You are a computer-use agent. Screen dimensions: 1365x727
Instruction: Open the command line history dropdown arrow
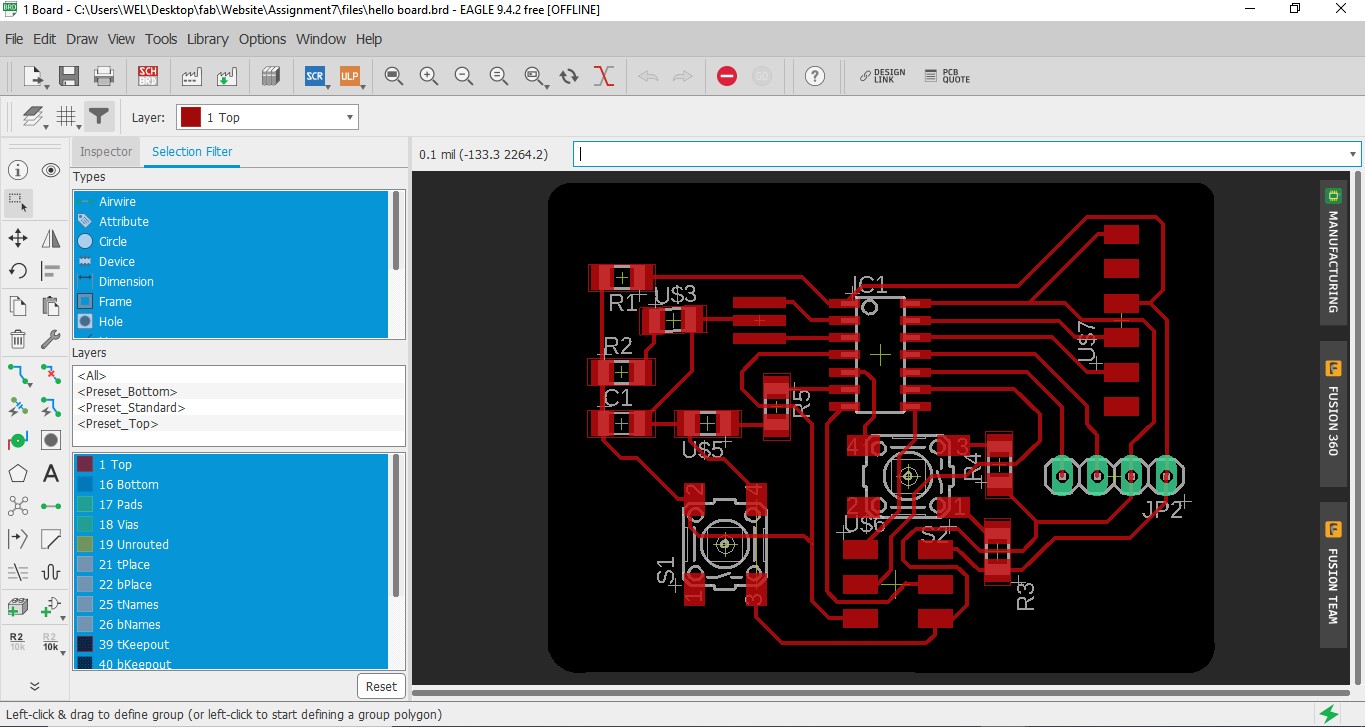tap(1353, 154)
